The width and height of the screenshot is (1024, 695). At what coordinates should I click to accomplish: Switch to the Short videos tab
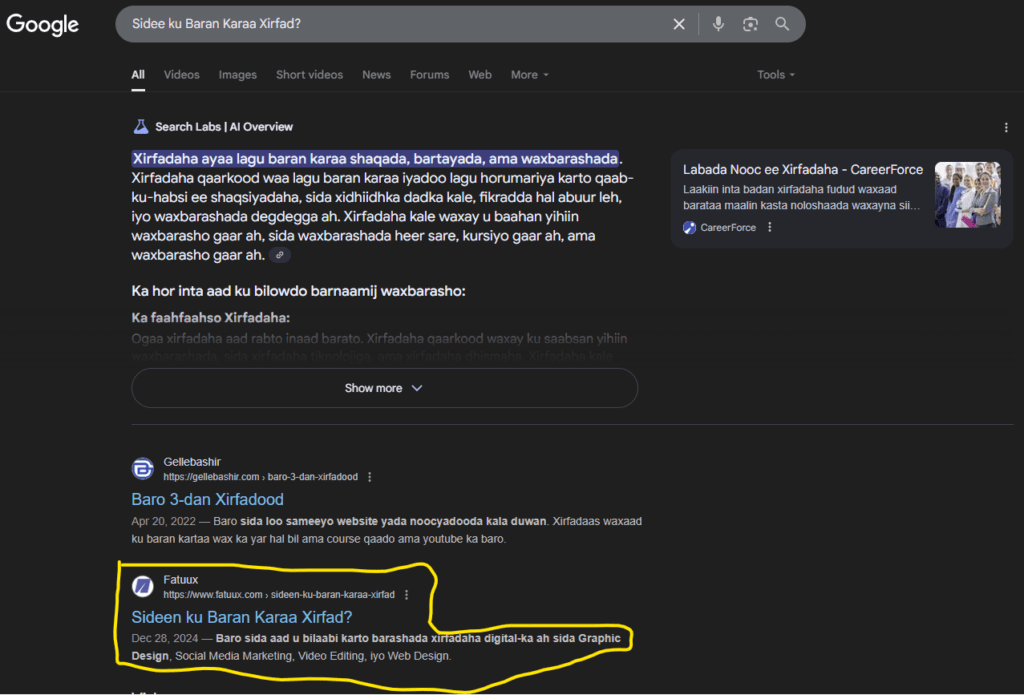pos(310,74)
